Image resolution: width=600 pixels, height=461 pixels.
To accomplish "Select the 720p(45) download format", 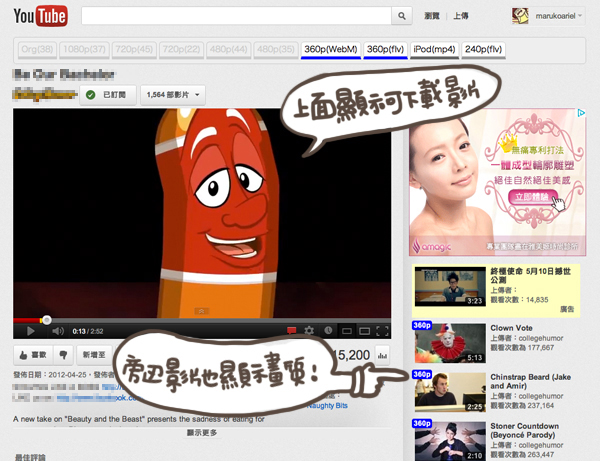I will pyautogui.click(x=134, y=50).
